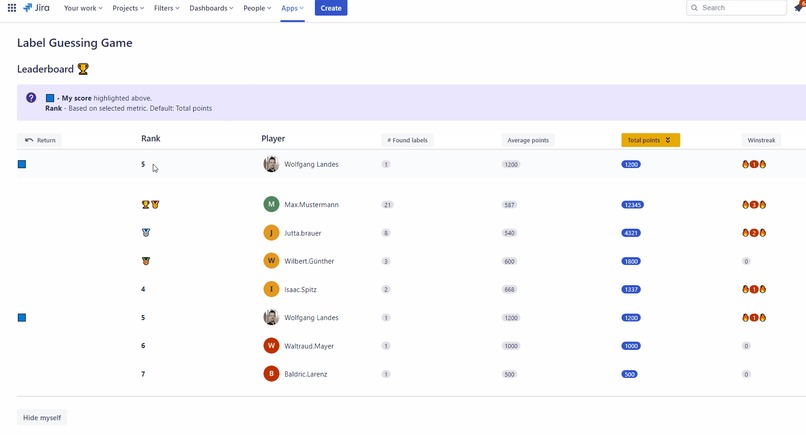Click blue My score square in info banner
806x439 pixels.
pyautogui.click(x=50, y=98)
